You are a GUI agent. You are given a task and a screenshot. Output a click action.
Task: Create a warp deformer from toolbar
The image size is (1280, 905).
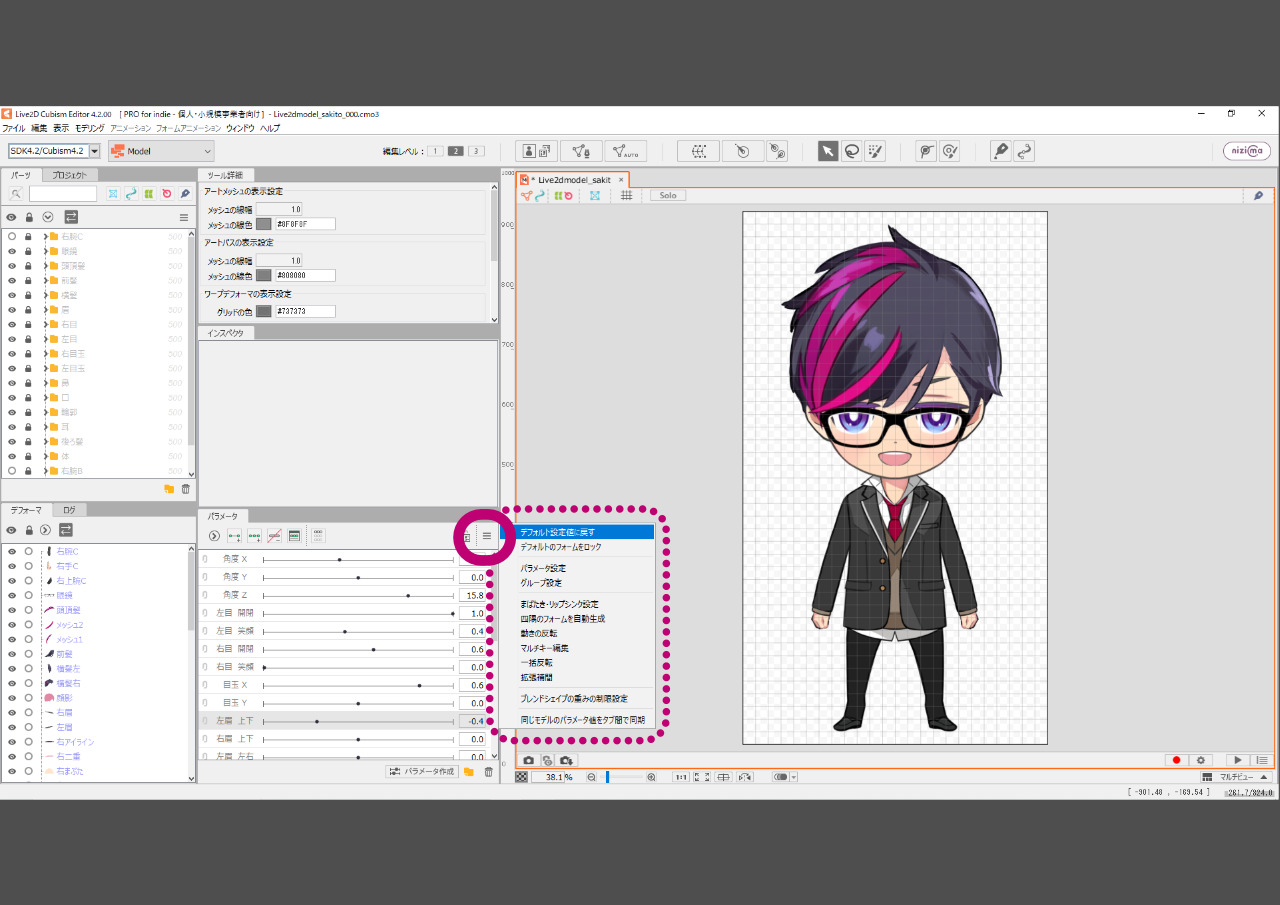point(698,151)
